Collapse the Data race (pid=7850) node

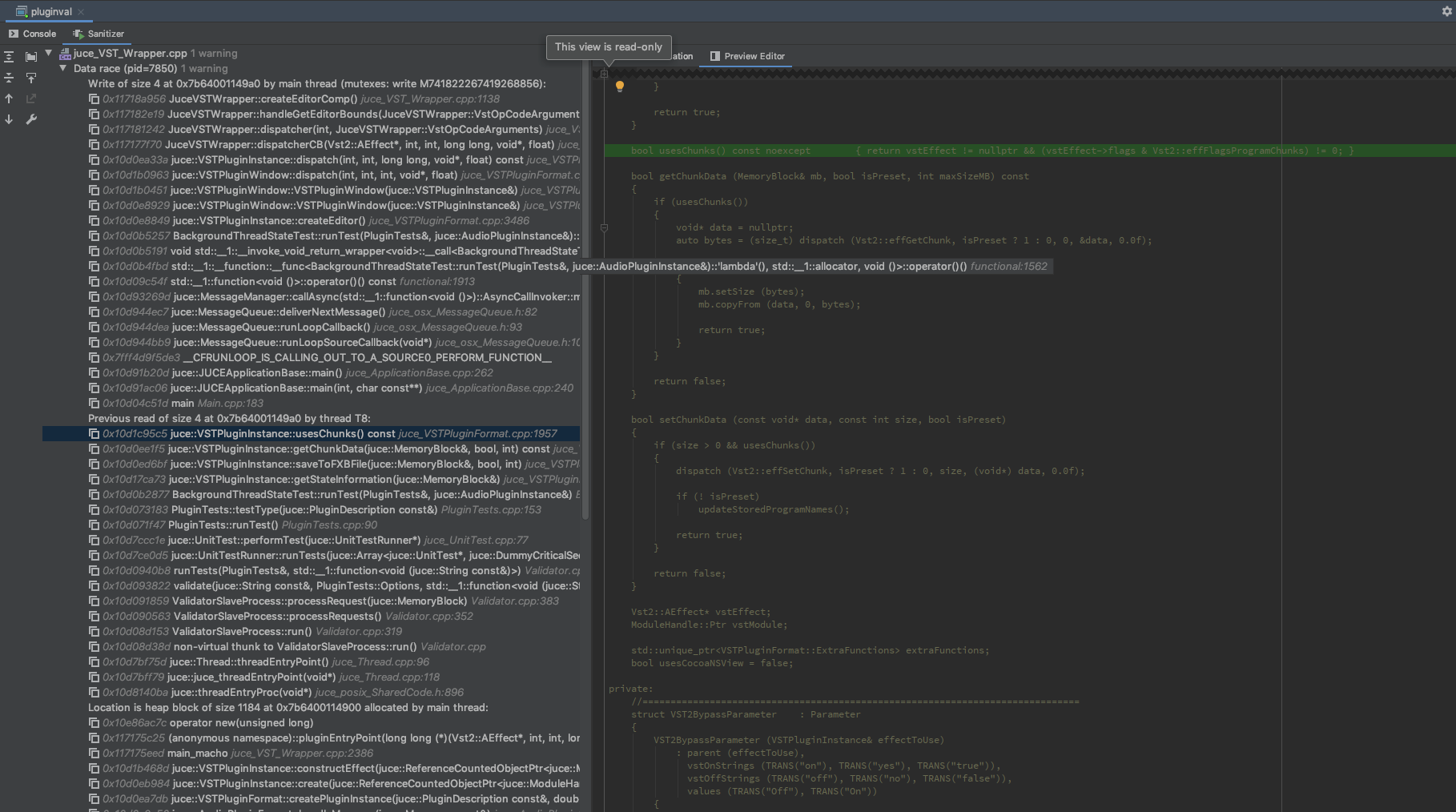[63, 69]
